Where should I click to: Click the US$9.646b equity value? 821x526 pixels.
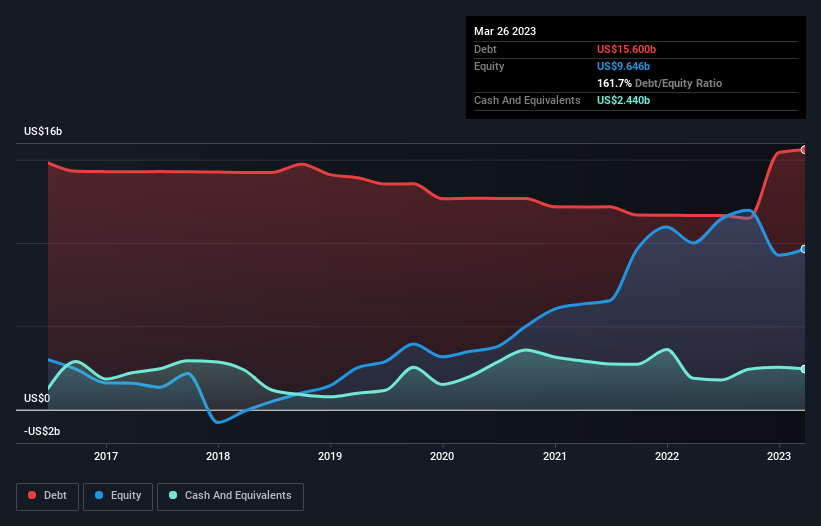[624, 66]
